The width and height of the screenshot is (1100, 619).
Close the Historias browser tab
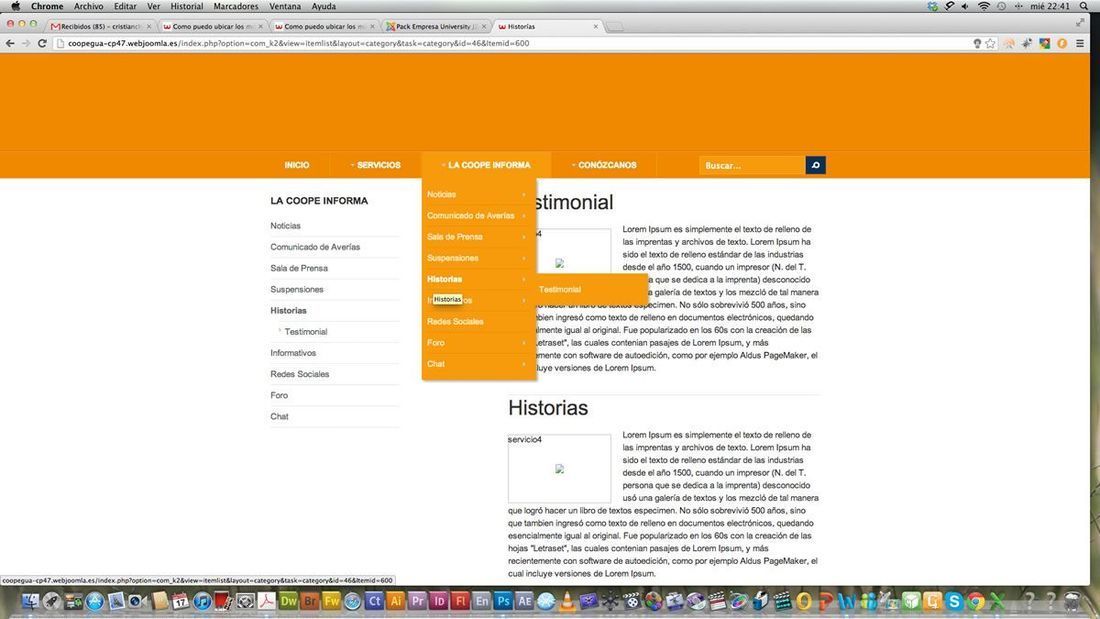(596, 27)
